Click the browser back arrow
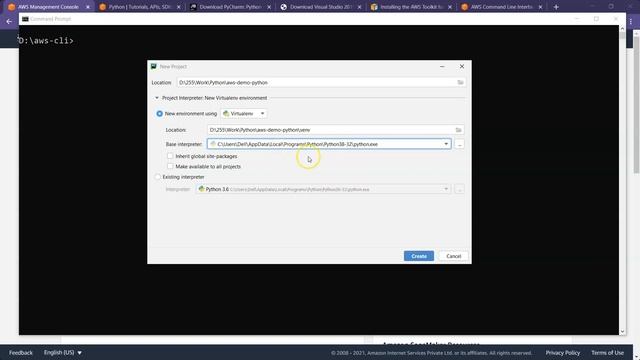This screenshot has width=640, height=360. pos(9,21)
